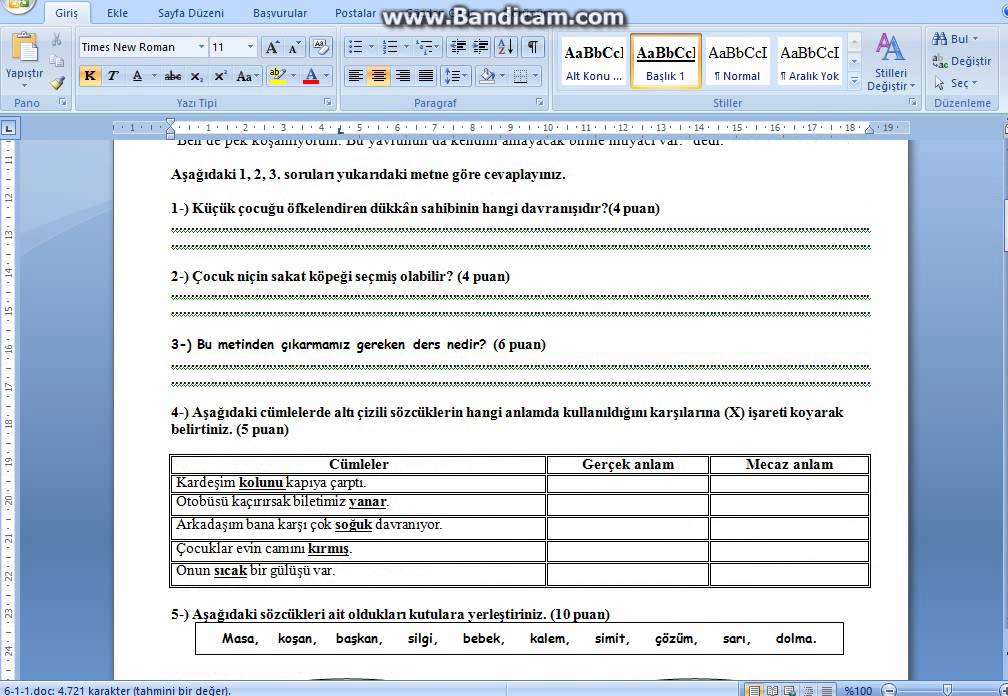The image size is (1008, 696).
Task: Expand the styles gallery More arrow
Action: click(x=854, y=80)
